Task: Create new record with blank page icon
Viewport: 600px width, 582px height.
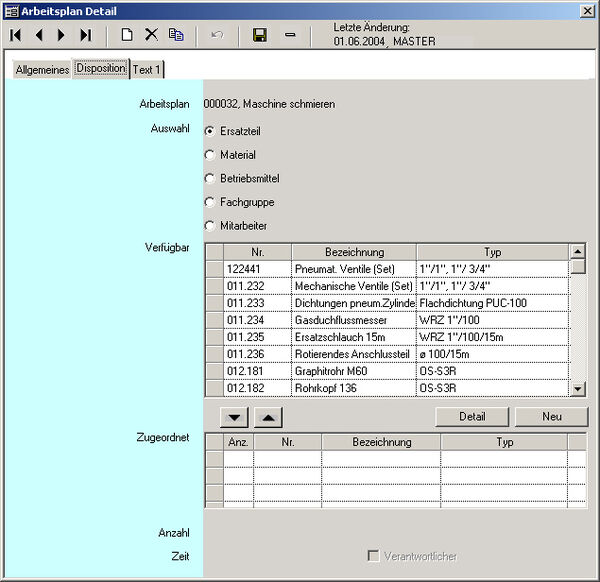Action: 127,35
